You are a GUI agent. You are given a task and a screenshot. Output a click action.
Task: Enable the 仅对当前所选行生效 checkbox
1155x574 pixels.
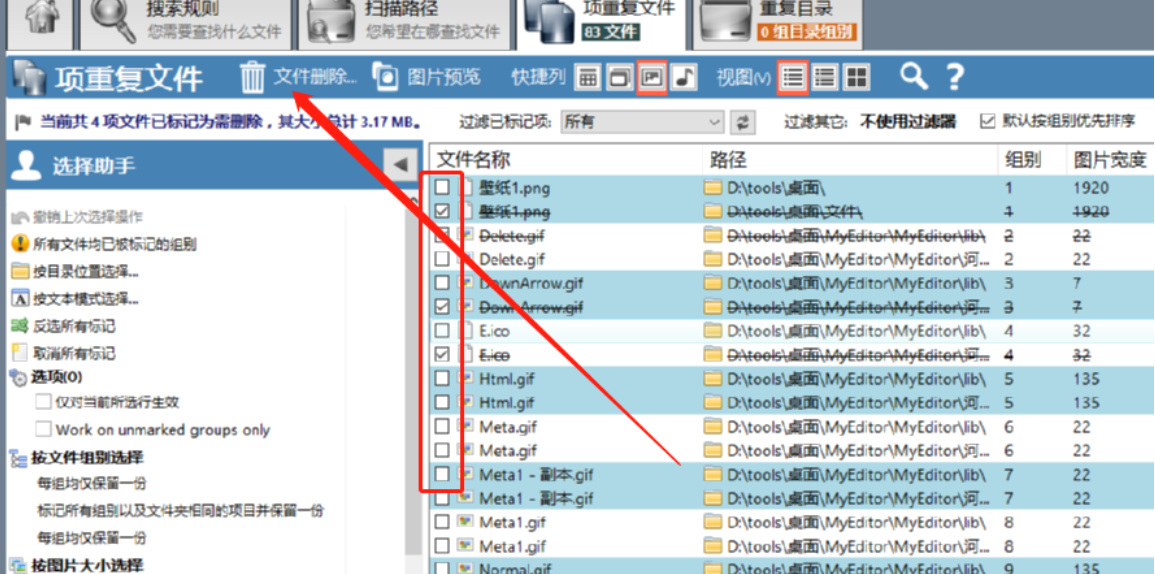[x=43, y=403]
